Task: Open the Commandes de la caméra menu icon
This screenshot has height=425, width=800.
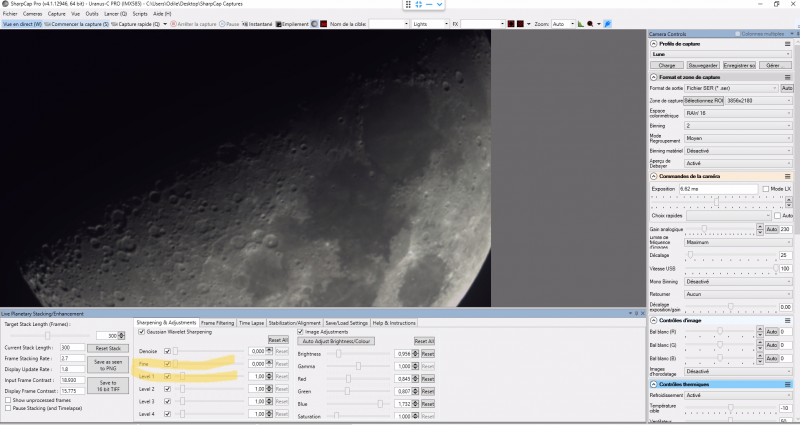Action: point(787,176)
